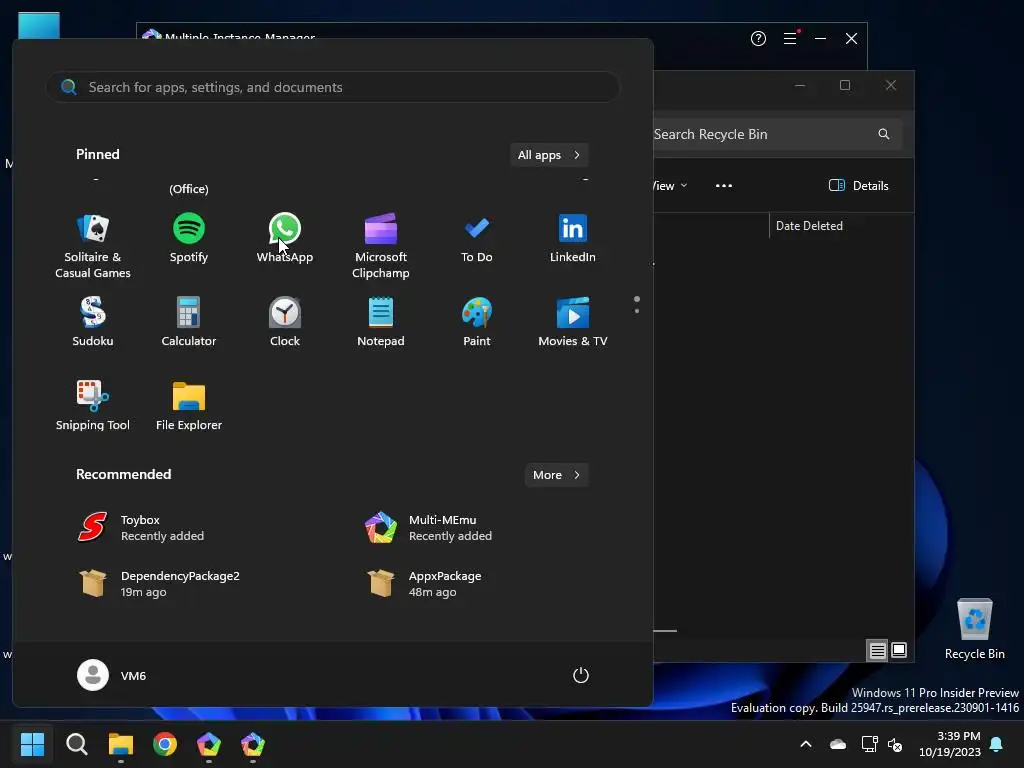This screenshot has width=1024, height=768.
Task: Open File Explorer on taskbar
Action: 121,744
